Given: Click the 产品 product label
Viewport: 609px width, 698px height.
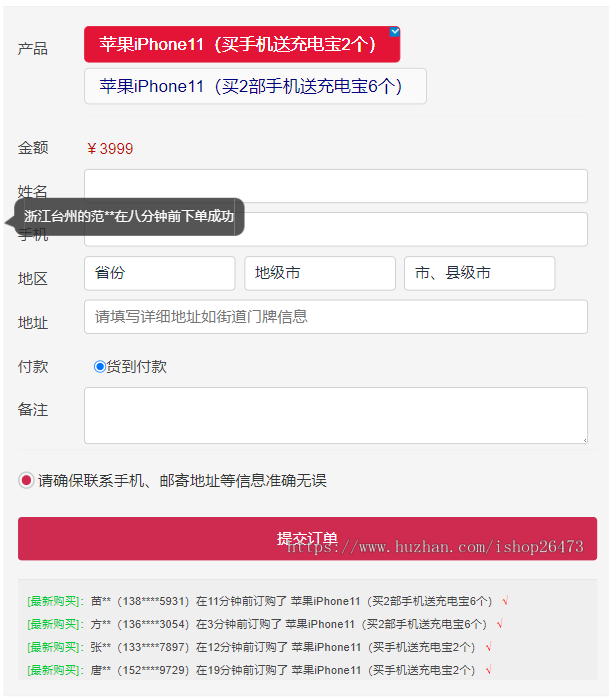Looking at the screenshot, I should click(x=32, y=49).
